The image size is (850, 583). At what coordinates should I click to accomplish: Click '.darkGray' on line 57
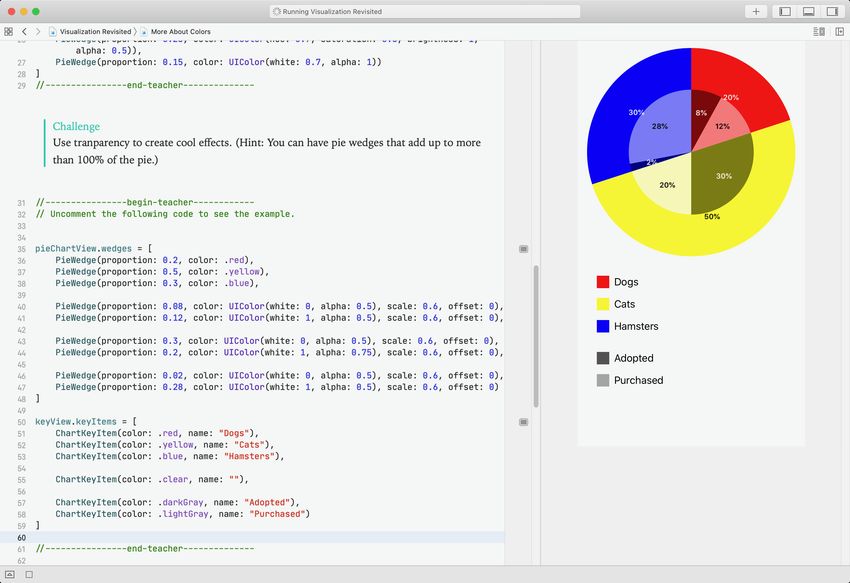pos(181,502)
